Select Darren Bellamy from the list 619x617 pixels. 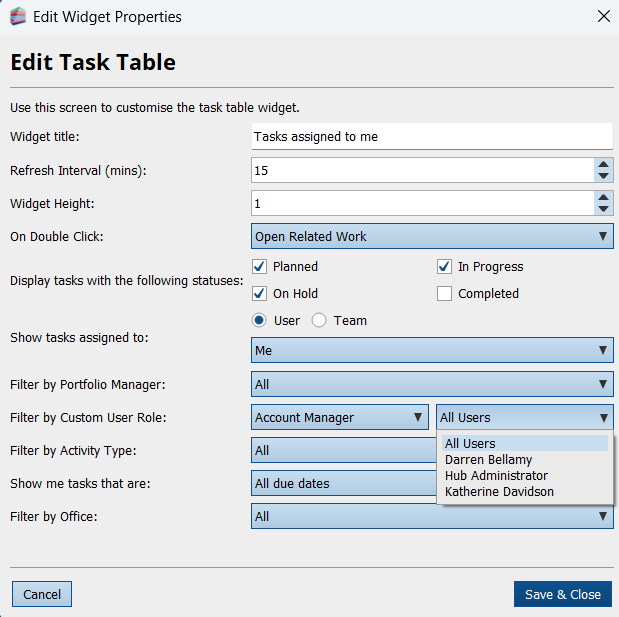(489, 460)
